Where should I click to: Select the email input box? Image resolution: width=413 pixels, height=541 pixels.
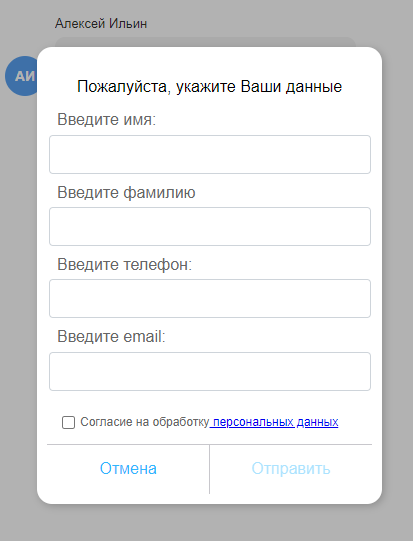tap(210, 371)
